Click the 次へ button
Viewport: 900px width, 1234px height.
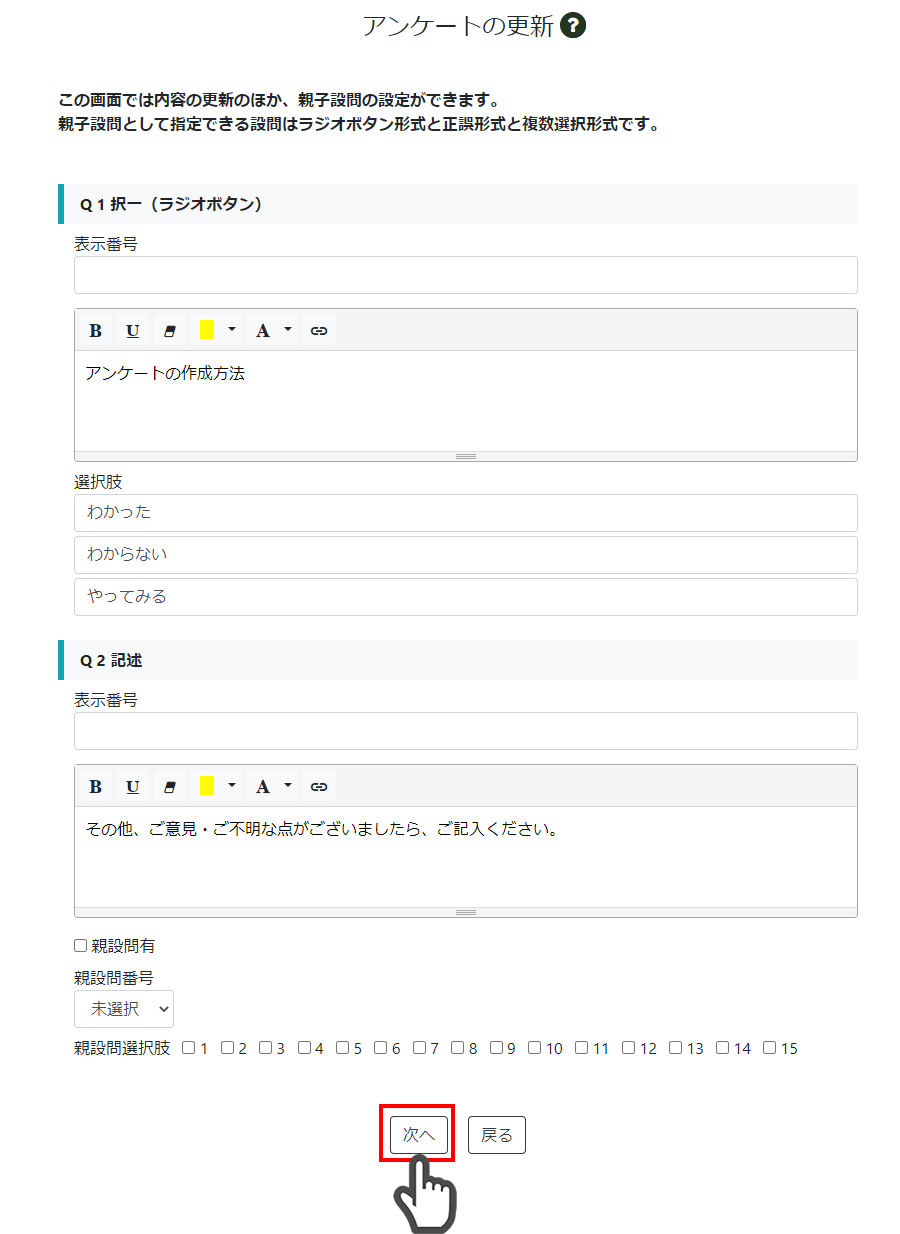418,1135
